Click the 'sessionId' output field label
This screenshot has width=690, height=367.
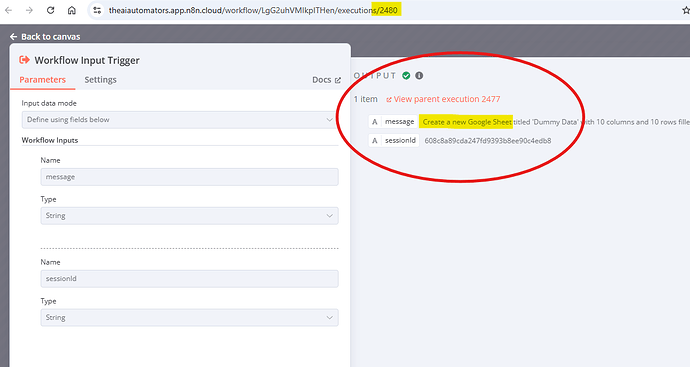[x=400, y=140]
